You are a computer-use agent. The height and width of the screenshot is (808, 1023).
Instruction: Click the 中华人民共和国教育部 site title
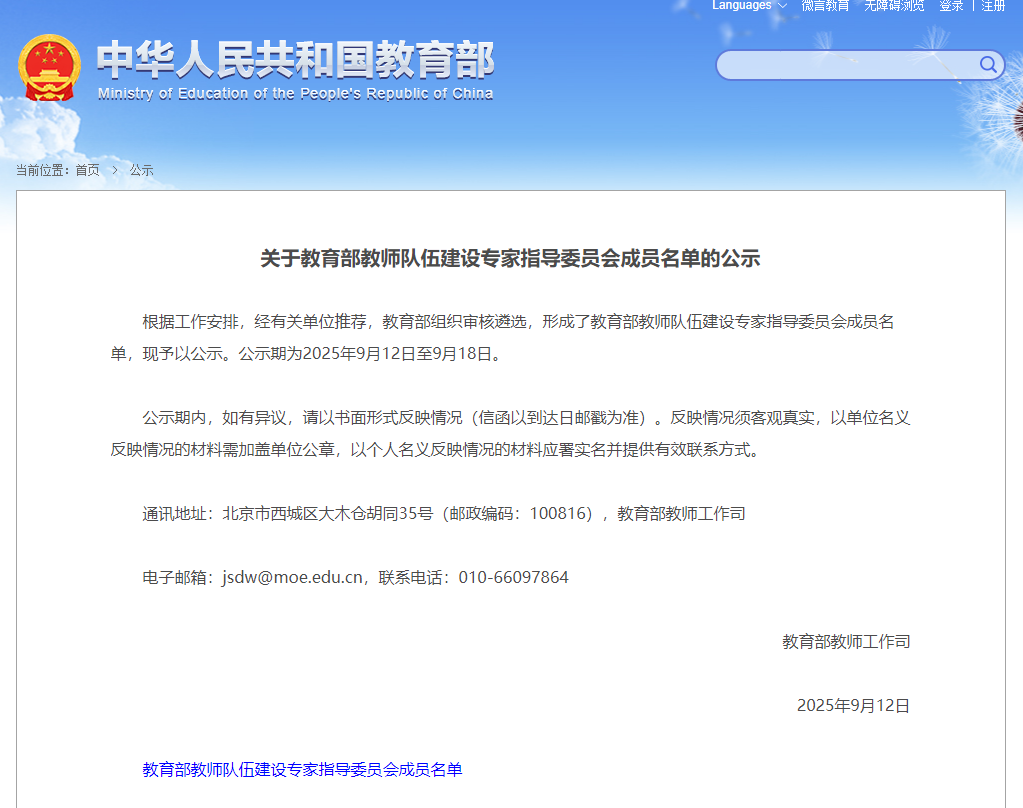point(295,61)
